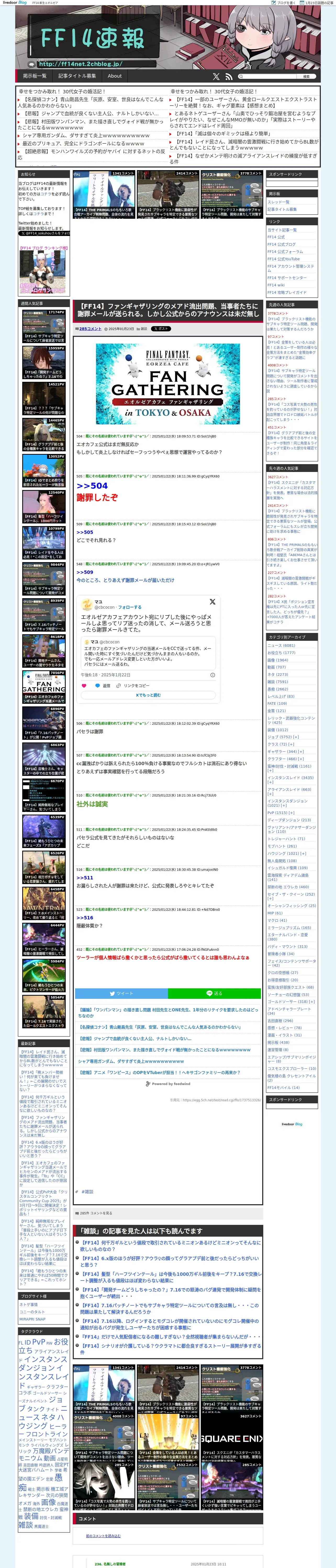Open the トレジャーハント (71) category
The height and width of the screenshot is (1568, 336).
point(286,839)
